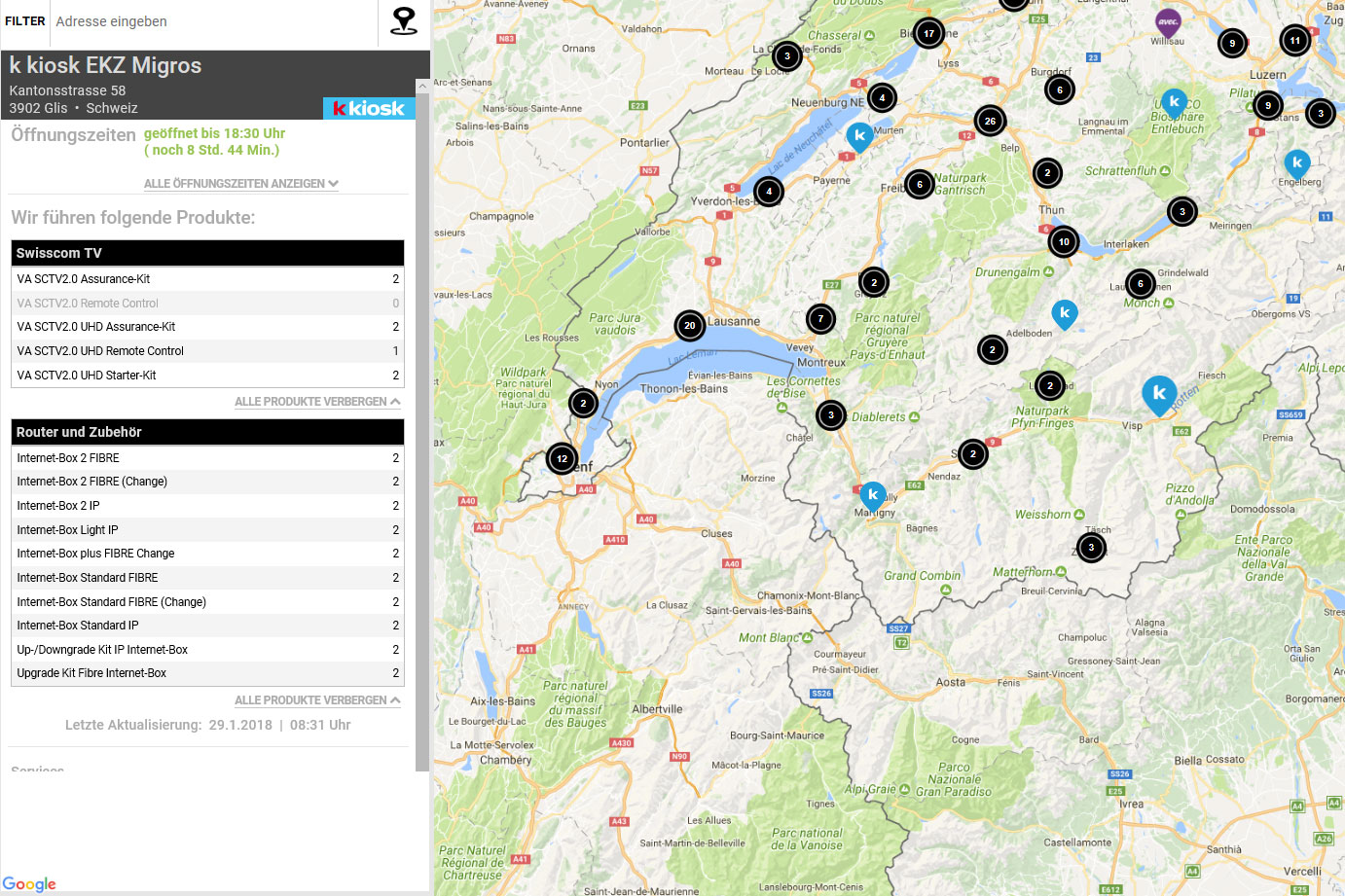This screenshot has width=1345, height=896.
Task: Select row Internet-Box 2 FIBRE
Action: pos(207,458)
